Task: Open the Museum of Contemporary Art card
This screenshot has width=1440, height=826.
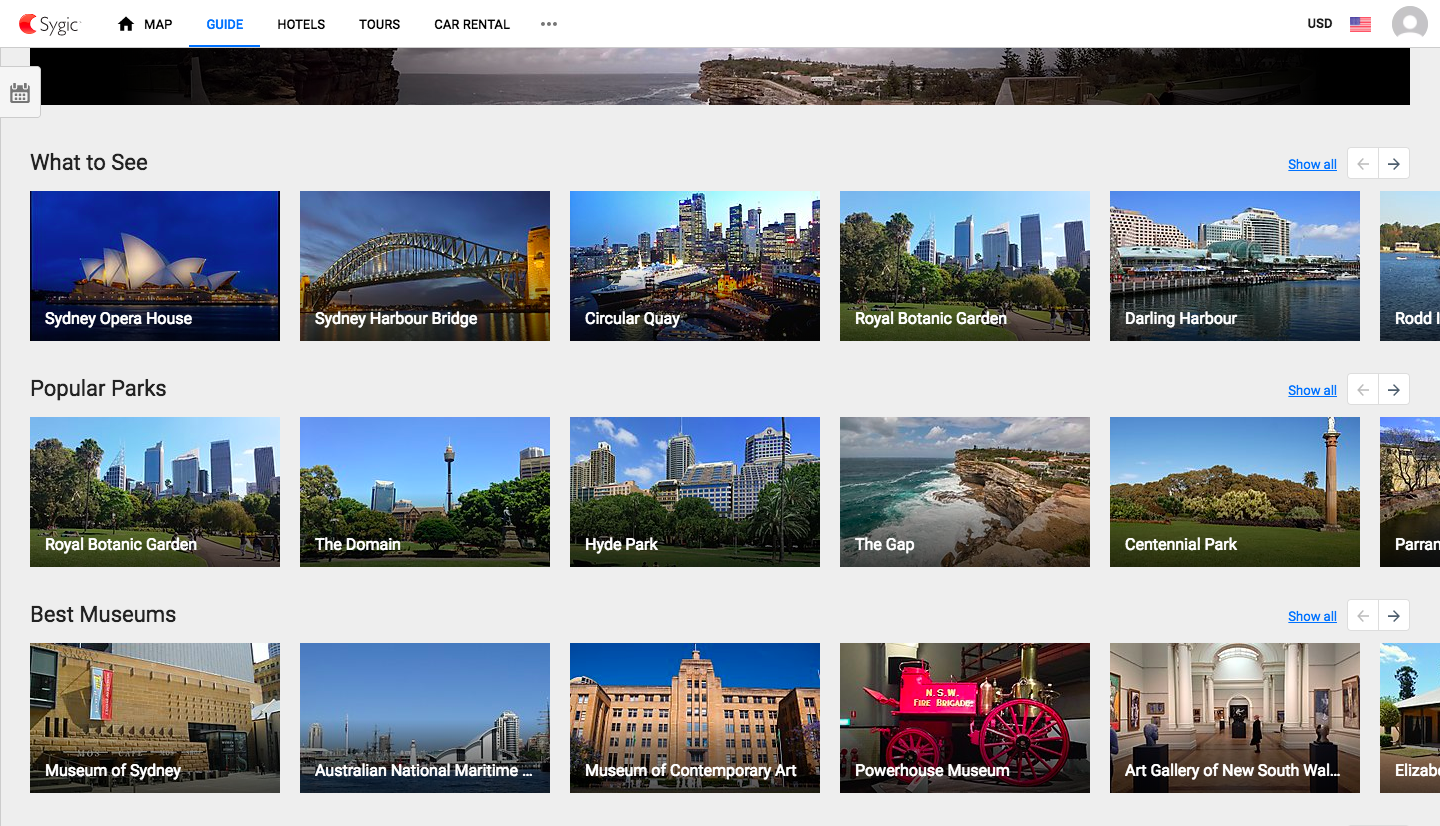Action: coord(695,718)
